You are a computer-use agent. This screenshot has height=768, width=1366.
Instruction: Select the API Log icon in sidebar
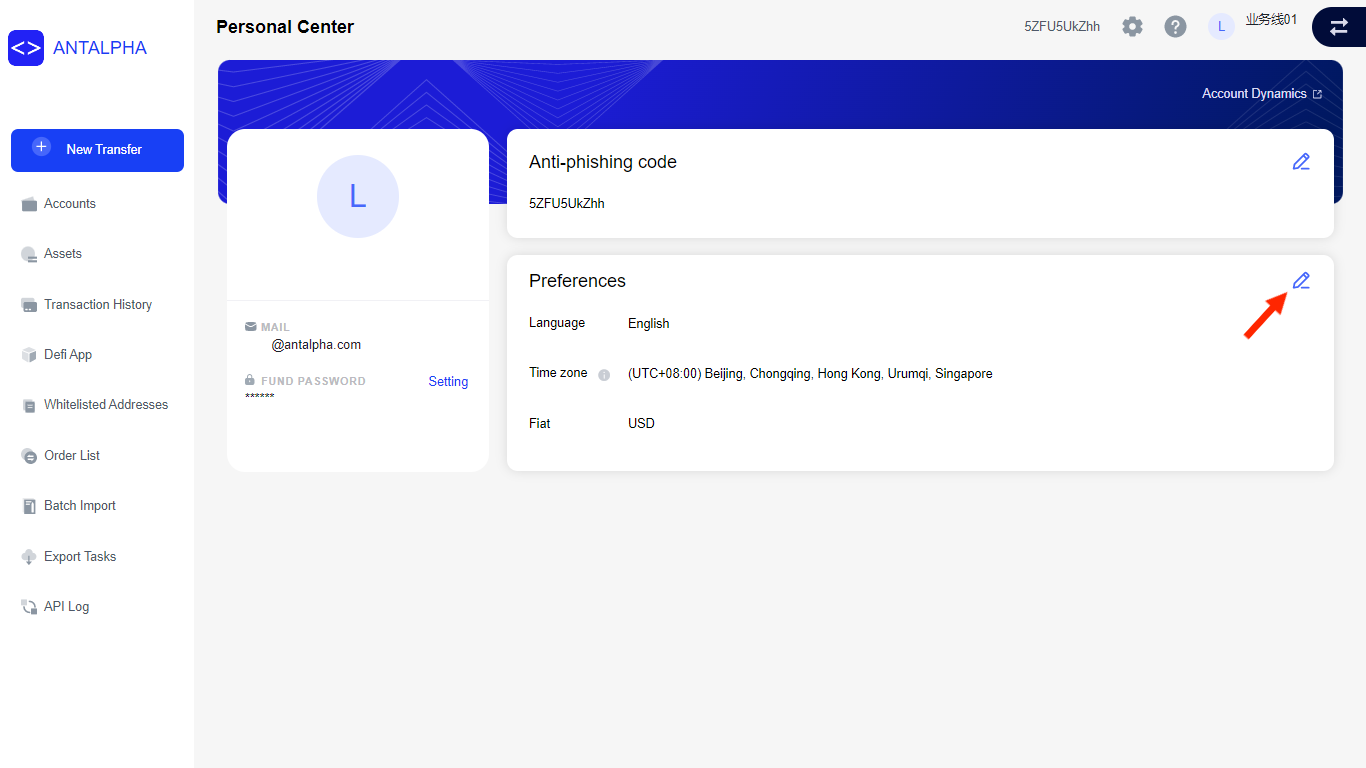(29, 606)
